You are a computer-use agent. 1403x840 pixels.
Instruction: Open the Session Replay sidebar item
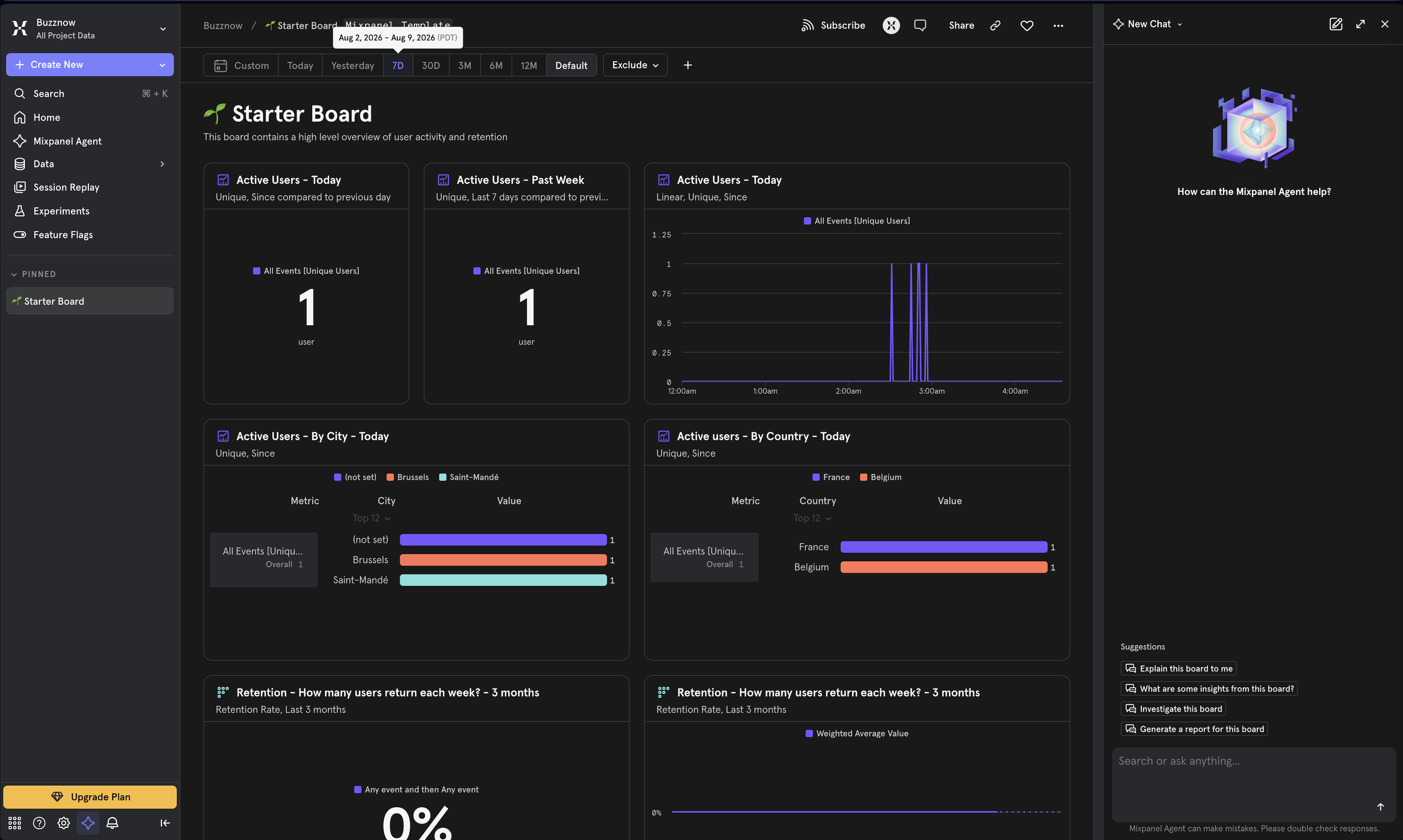point(90,187)
